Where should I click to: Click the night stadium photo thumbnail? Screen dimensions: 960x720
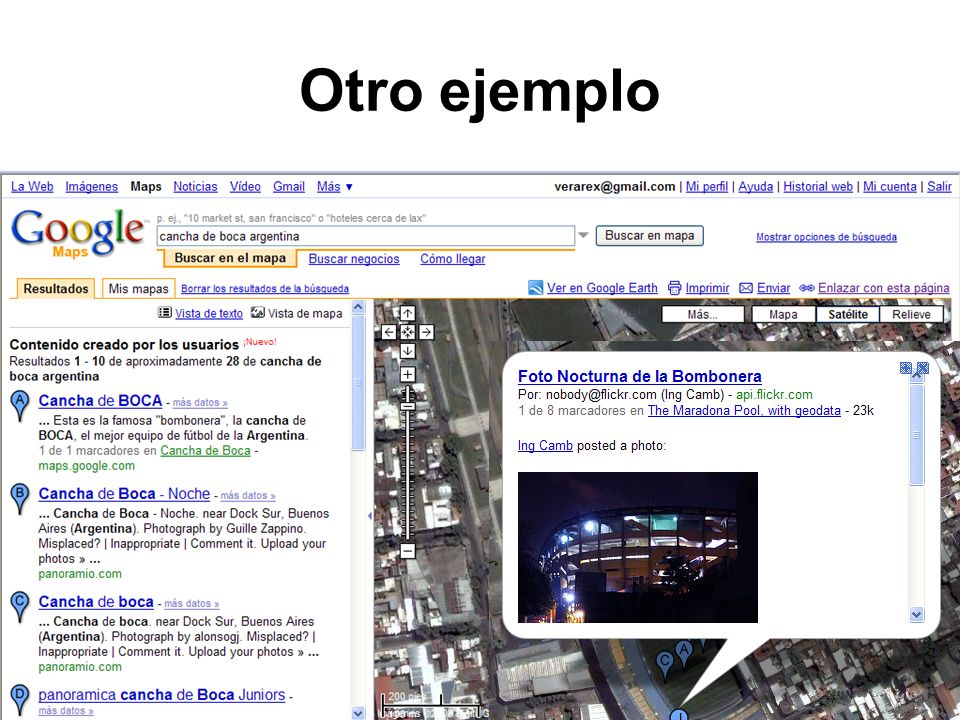tap(638, 547)
